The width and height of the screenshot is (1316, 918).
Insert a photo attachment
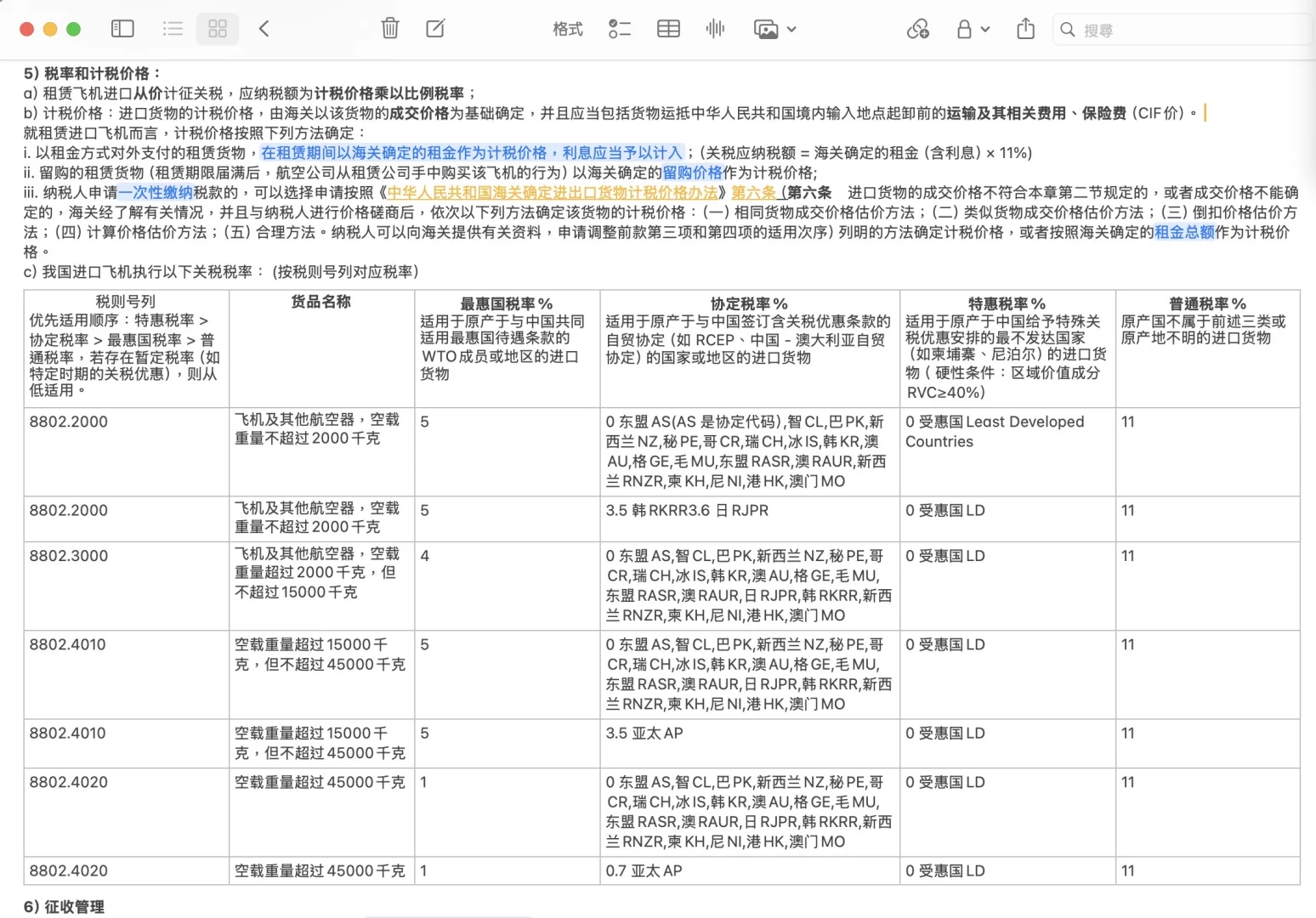pos(764,28)
